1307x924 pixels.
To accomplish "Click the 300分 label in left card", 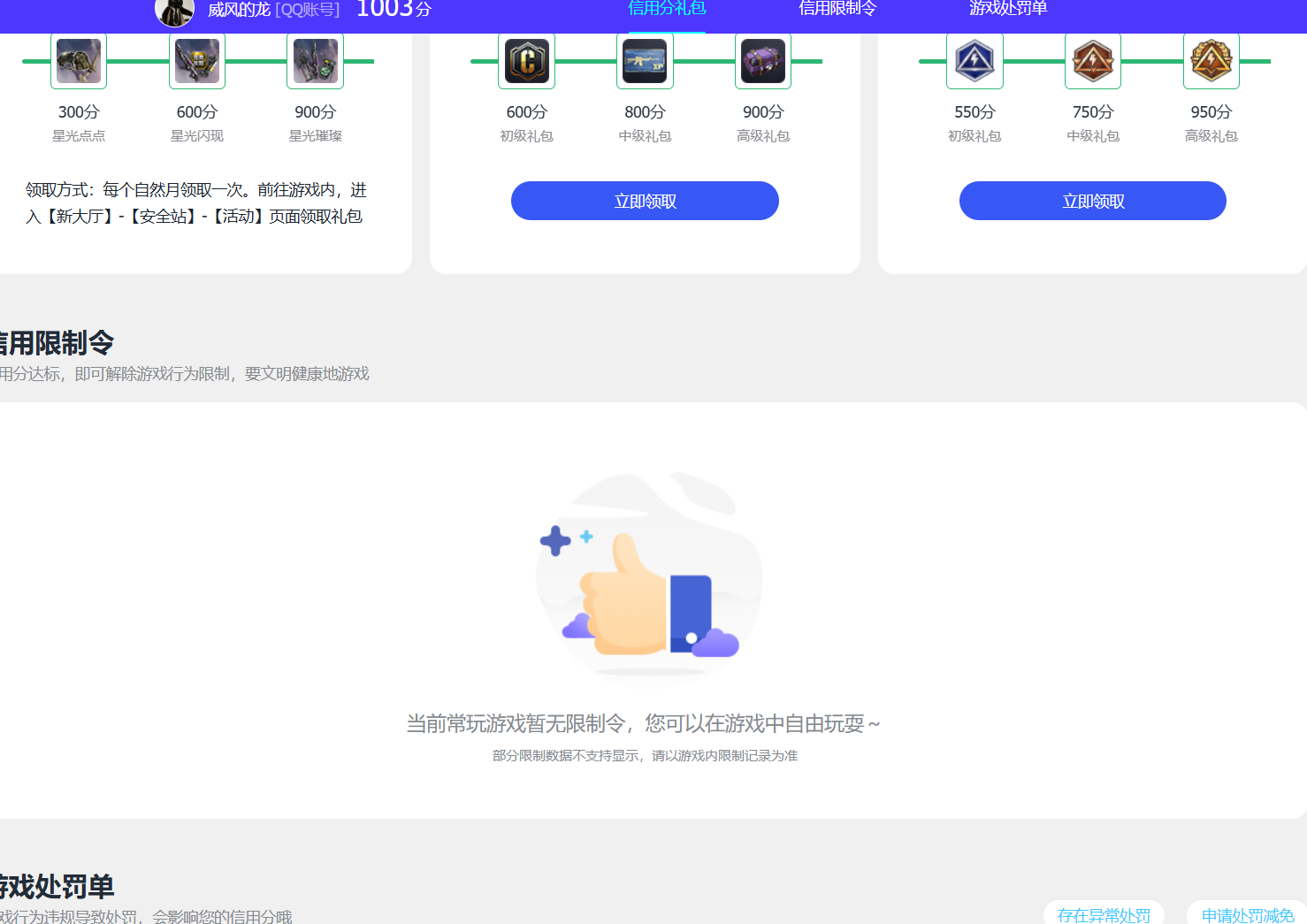I will tap(79, 112).
